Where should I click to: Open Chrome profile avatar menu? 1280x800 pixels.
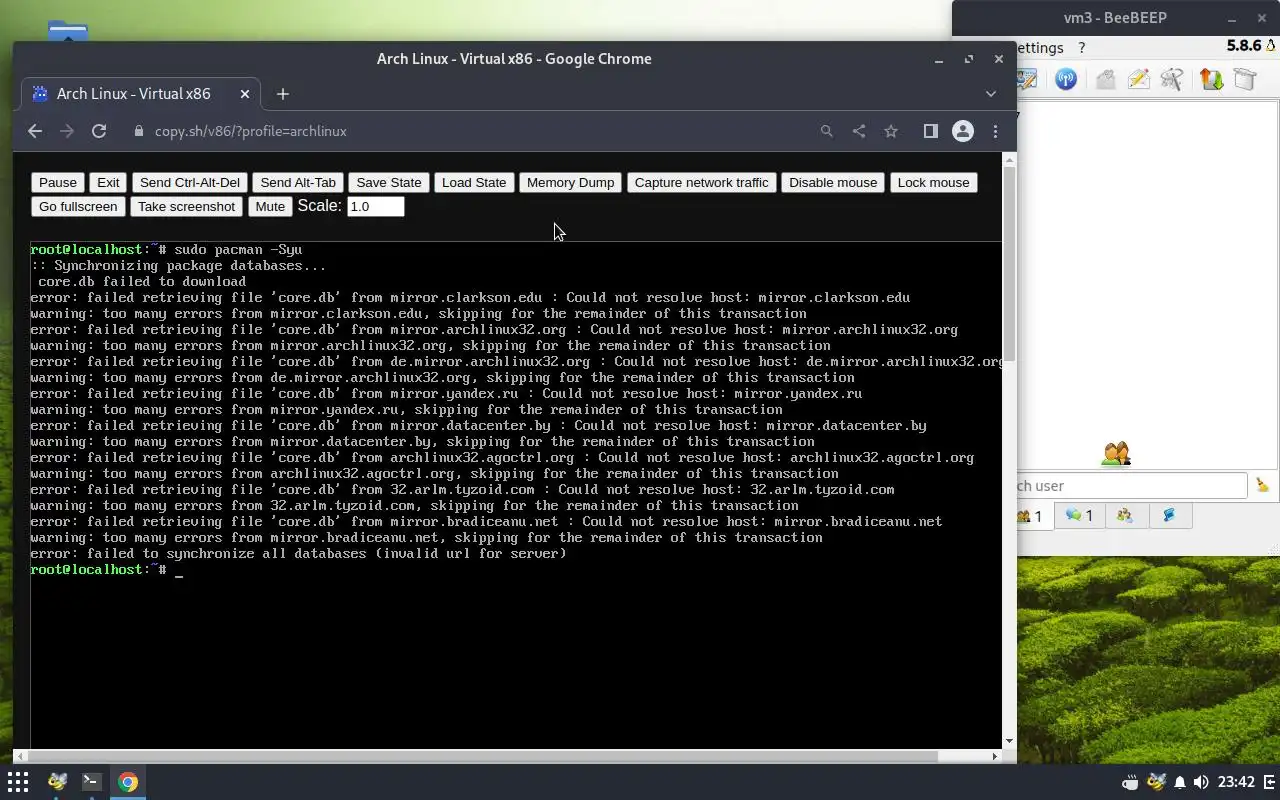963,131
